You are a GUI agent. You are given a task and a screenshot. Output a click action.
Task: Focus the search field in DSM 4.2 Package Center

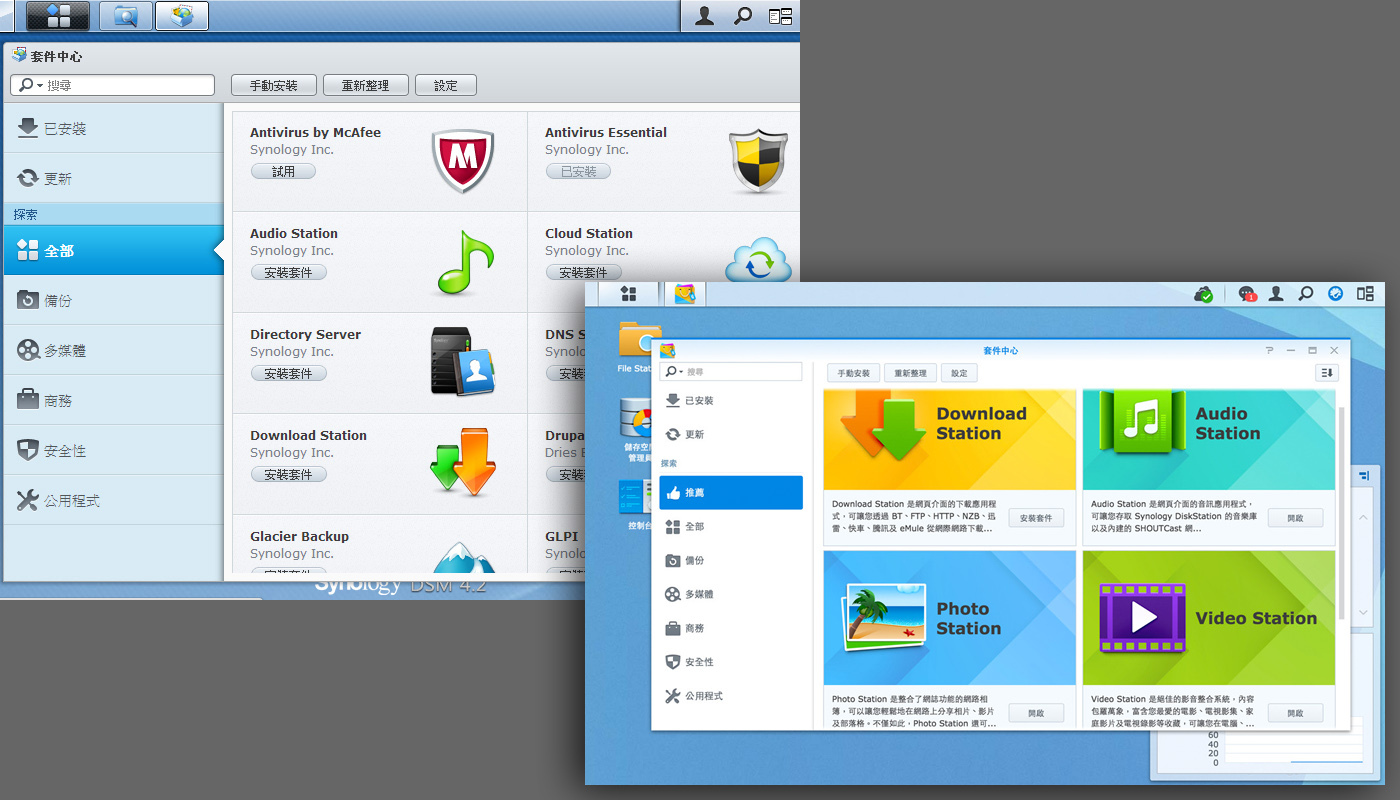(113, 86)
